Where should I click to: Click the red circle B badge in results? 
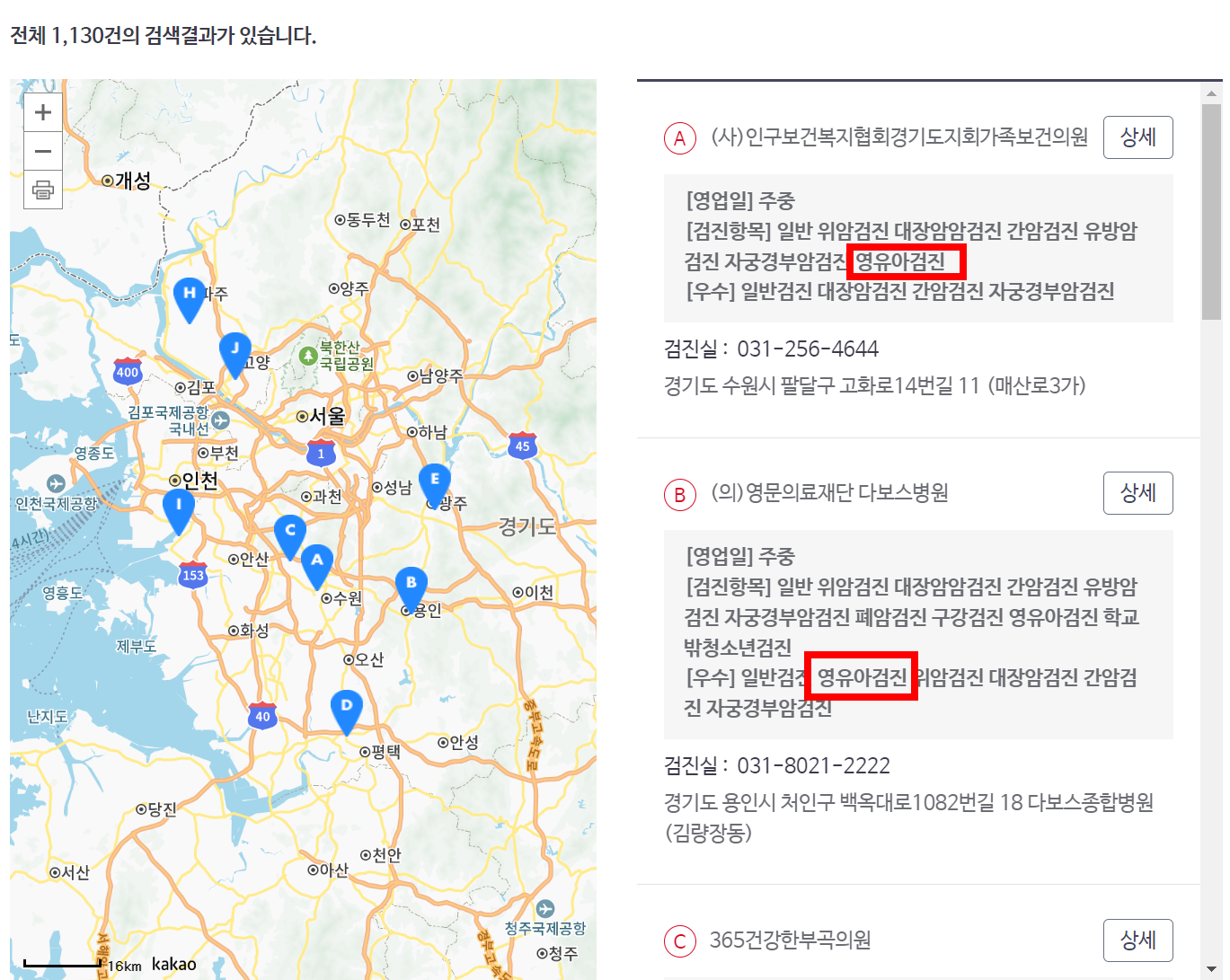(680, 494)
